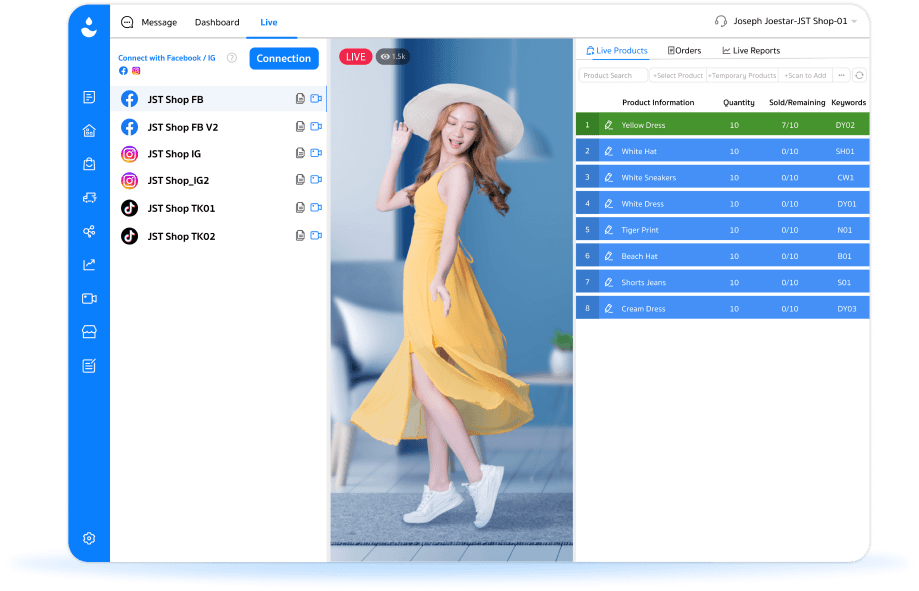Open the Live Reports tab

(x=750, y=49)
